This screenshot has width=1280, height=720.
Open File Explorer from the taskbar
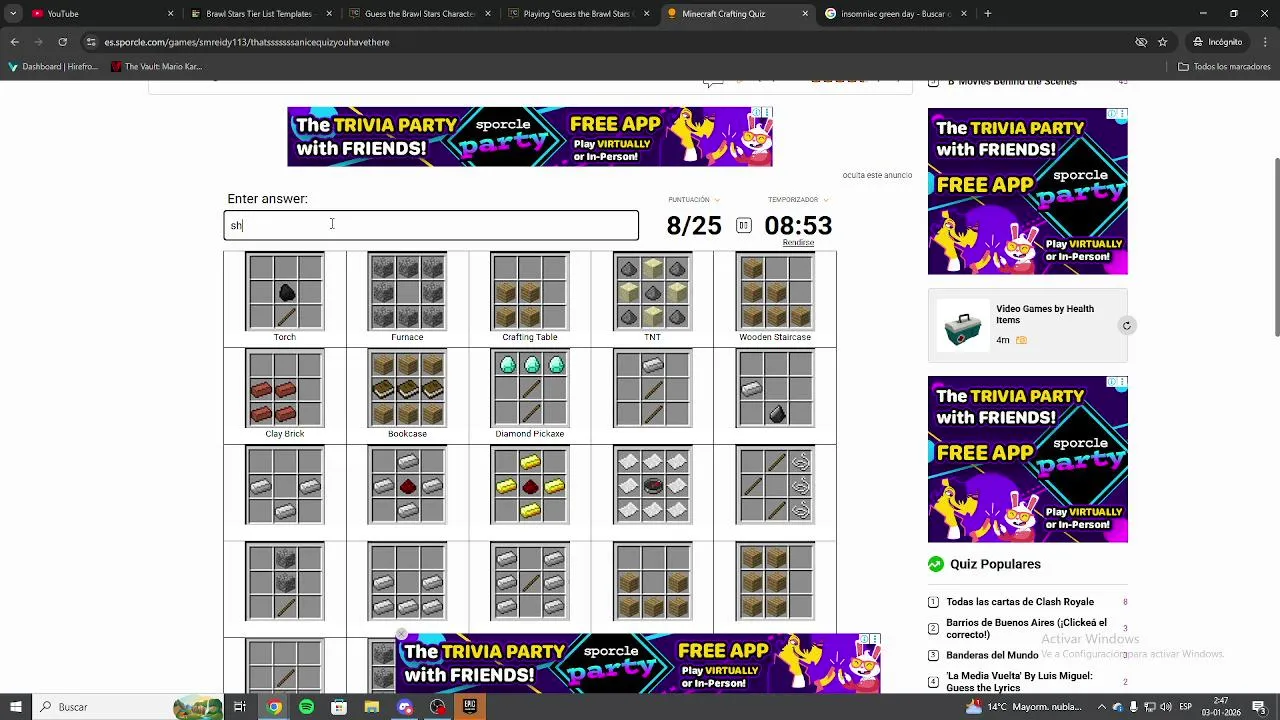pos(372,707)
